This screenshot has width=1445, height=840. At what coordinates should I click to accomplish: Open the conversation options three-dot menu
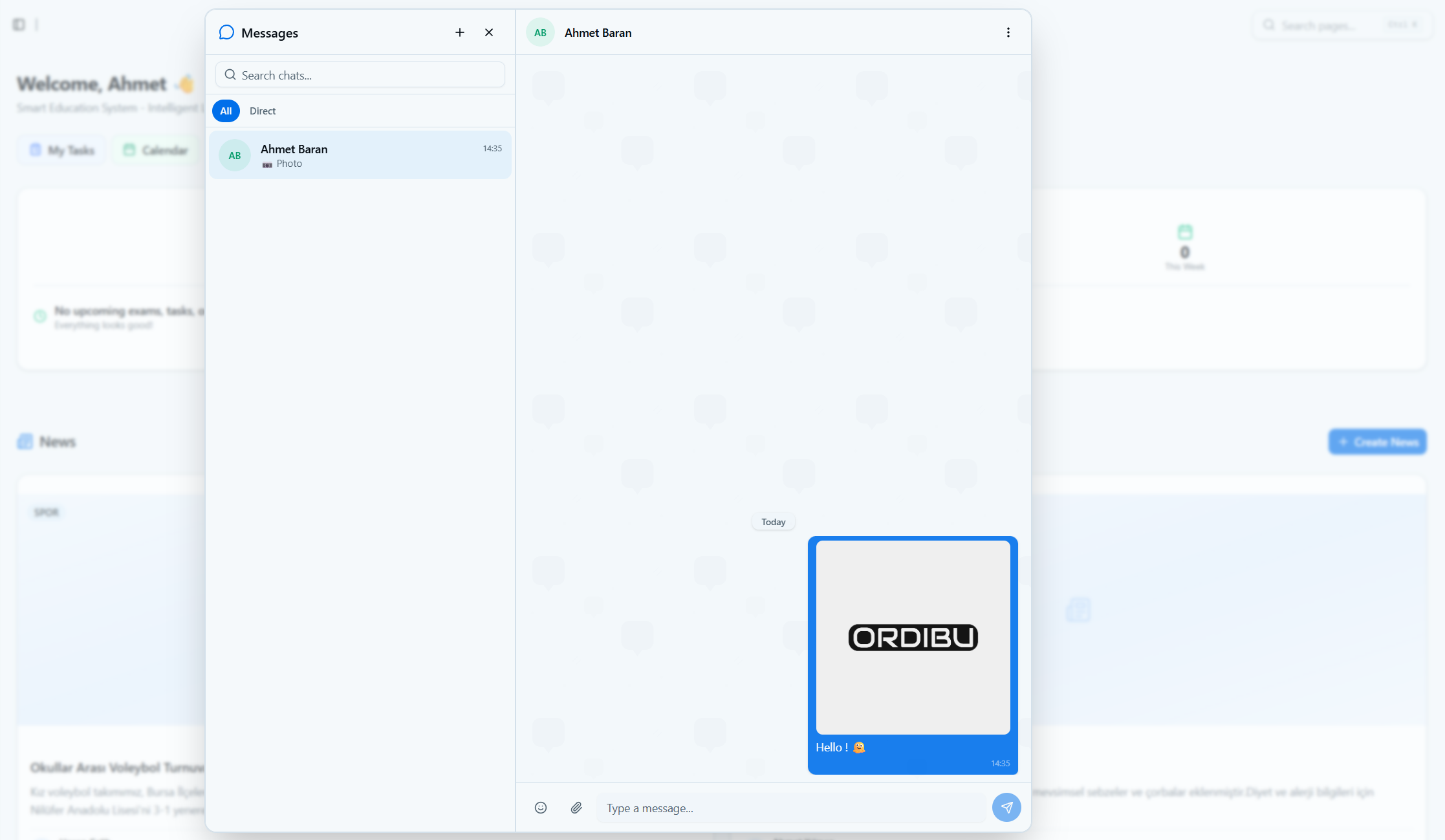[x=1008, y=32]
